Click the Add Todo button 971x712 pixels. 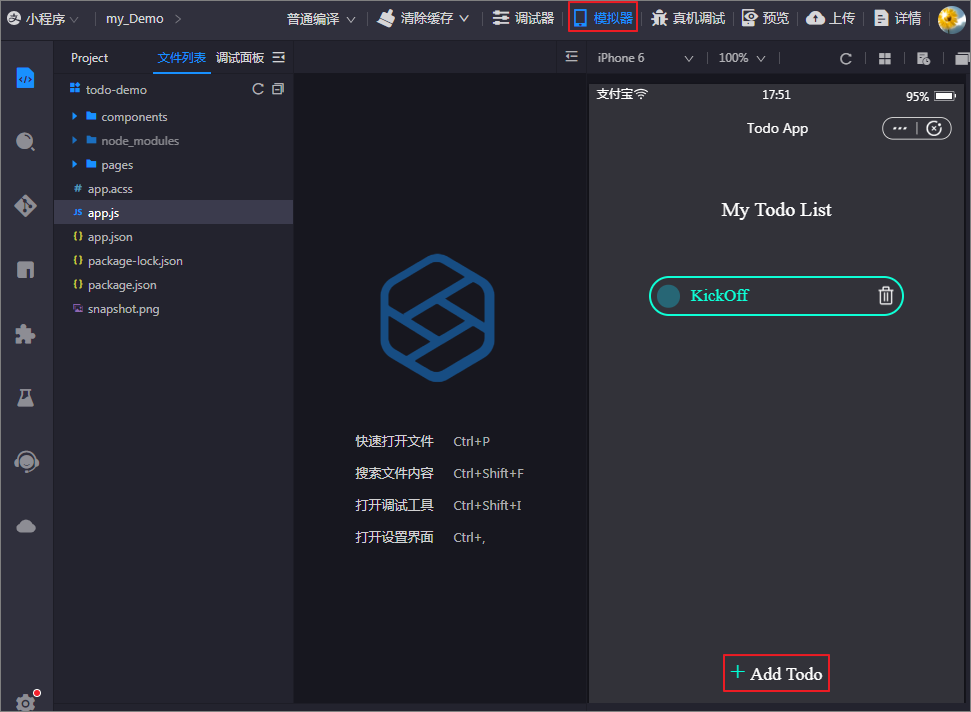(x=776, y=673)
